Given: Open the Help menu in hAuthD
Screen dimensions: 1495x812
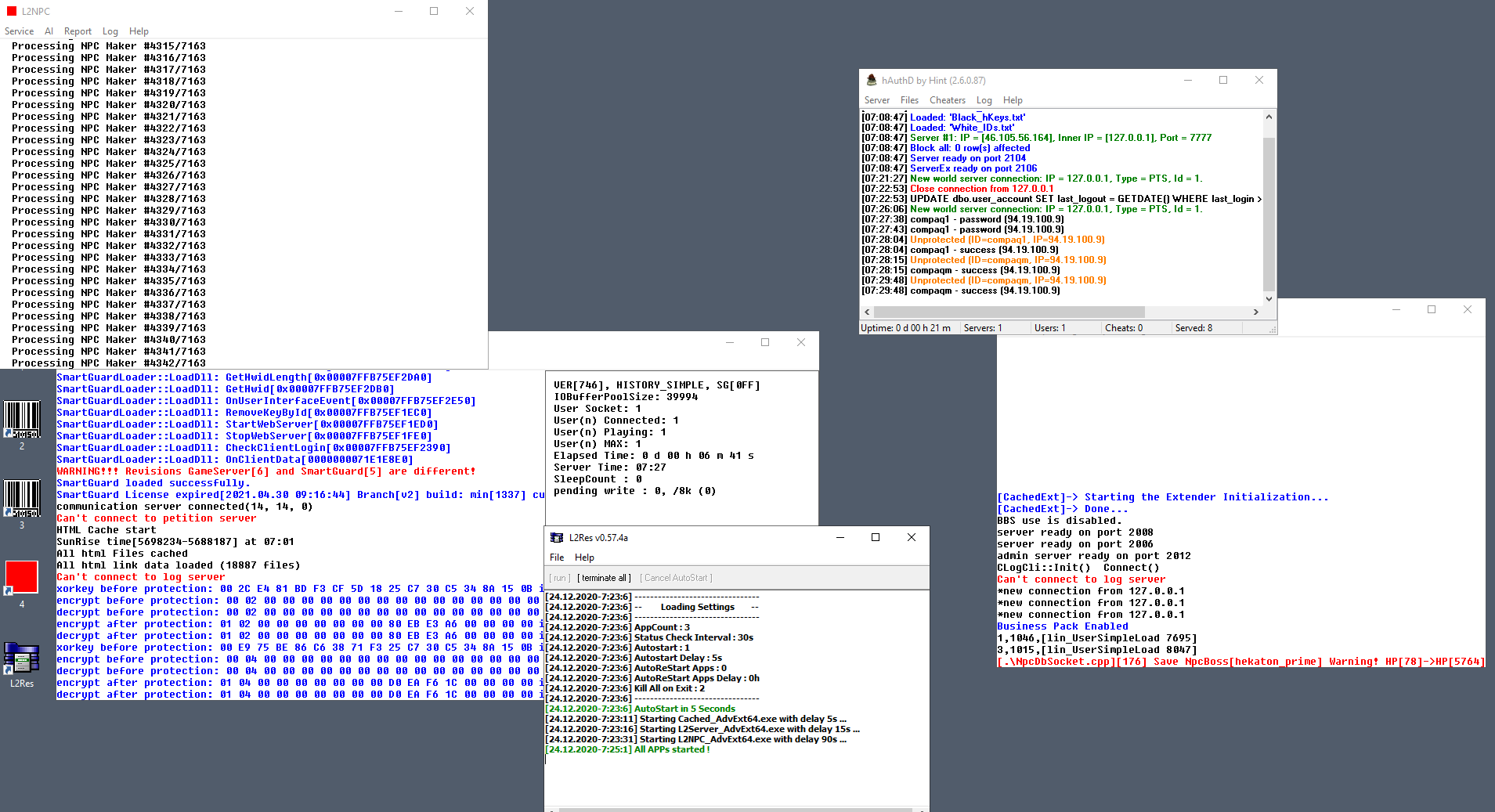Looking at the screenshot, I should coord(1013,100).
